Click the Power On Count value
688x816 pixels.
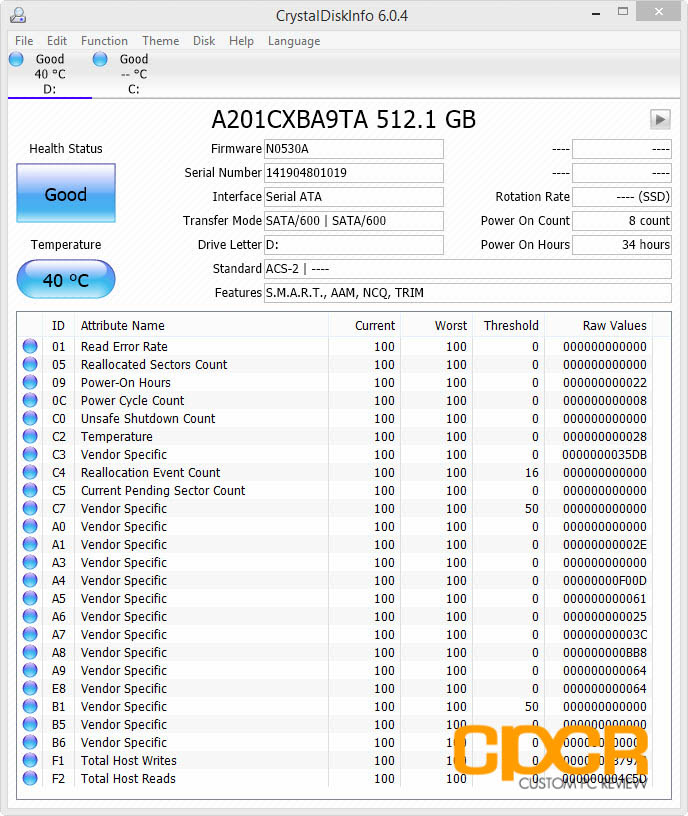tap(622, 221)
